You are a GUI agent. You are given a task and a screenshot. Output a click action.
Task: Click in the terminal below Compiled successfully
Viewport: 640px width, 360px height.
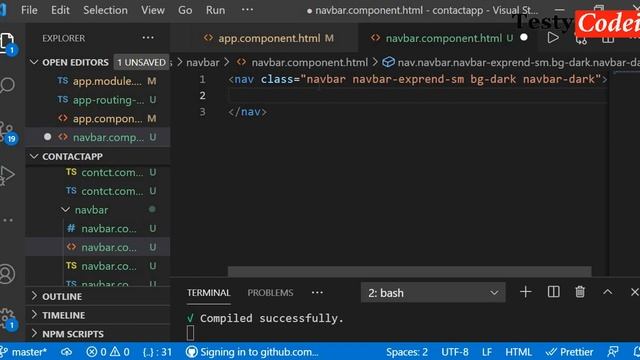tap(191, 333)
